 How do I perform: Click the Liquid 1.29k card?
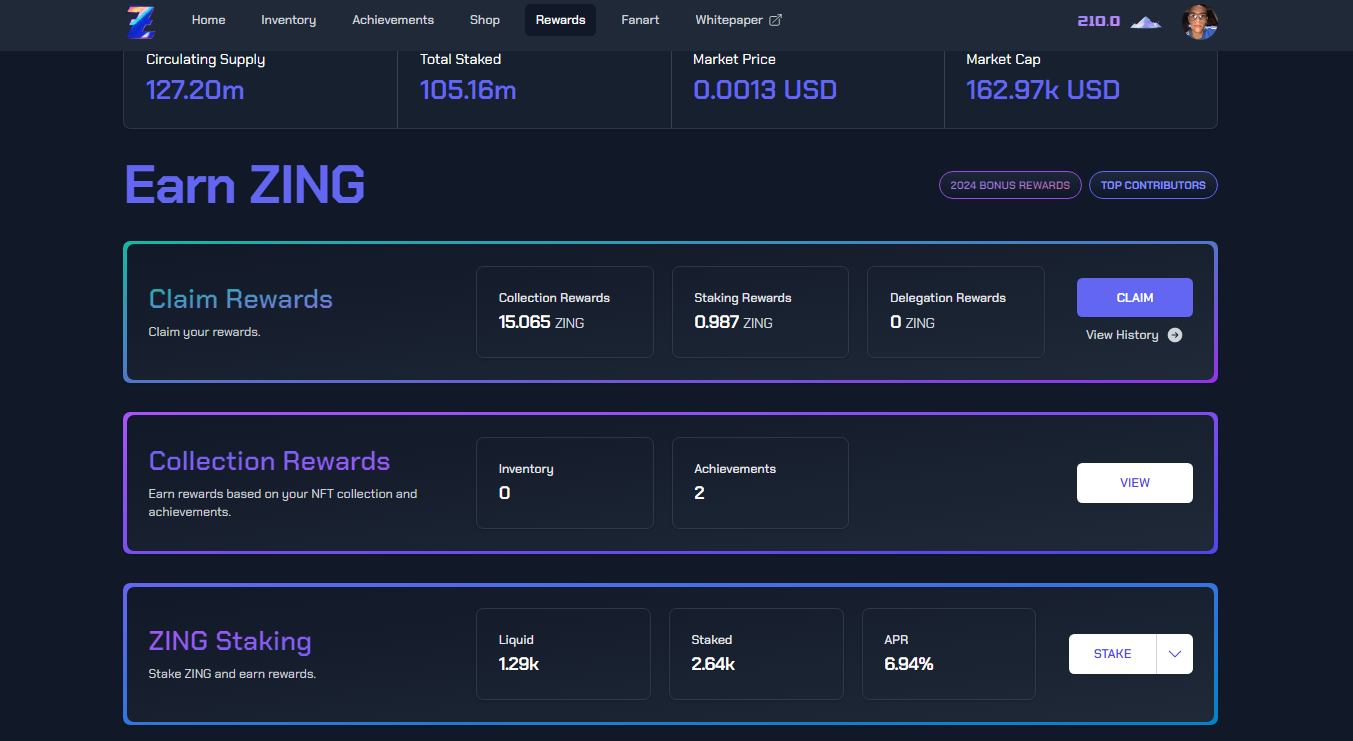pyautogui.click(x=563, y=654)
